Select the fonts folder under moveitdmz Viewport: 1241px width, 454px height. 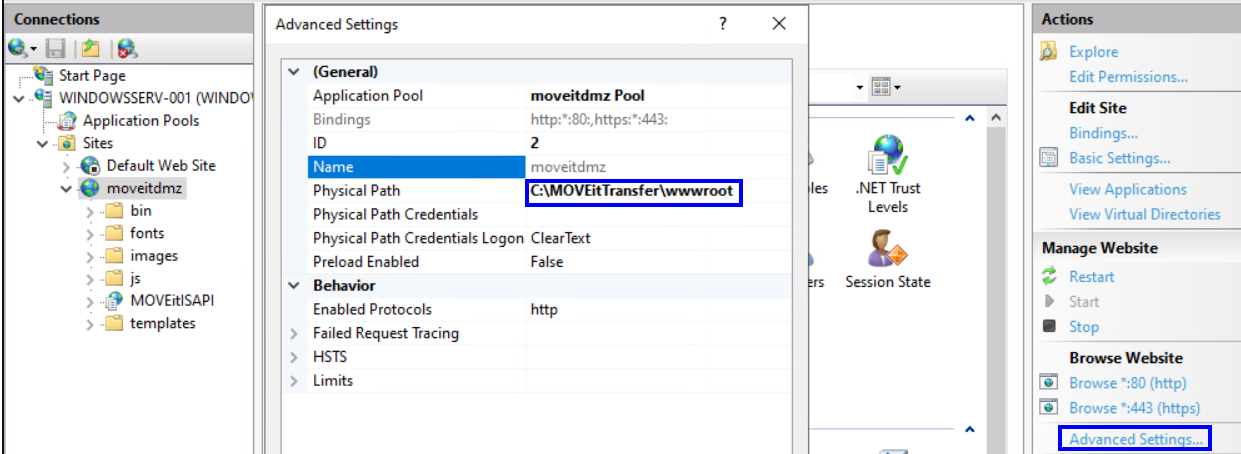(146, 233)
